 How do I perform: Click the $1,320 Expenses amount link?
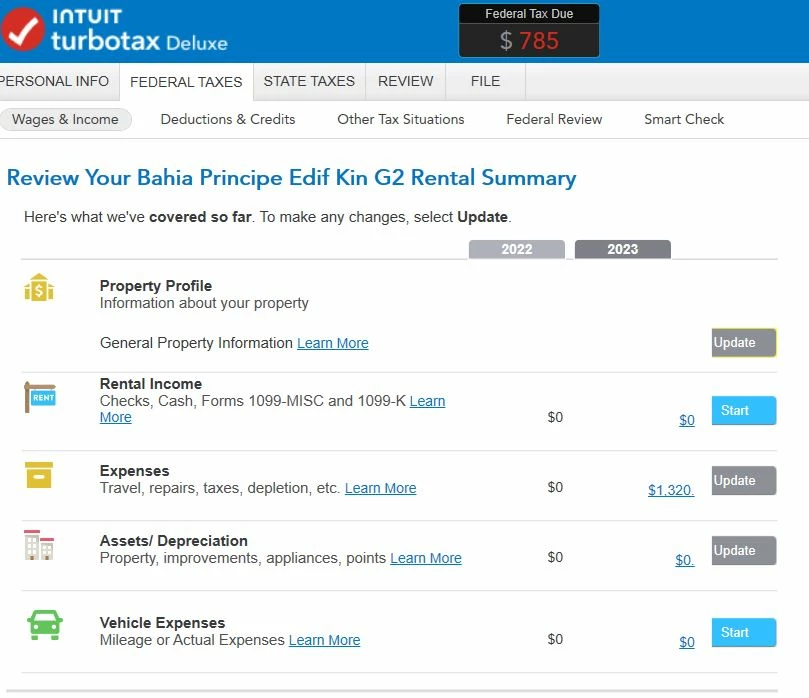pyautogui.click(x=671, y=490)
